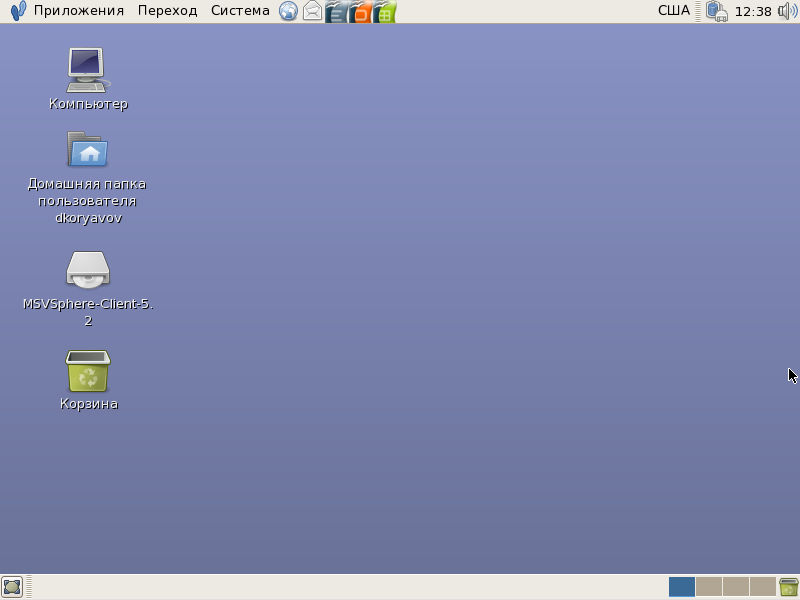Open the dkoryavov home folder icon
This screenshot has width=800, height=600.
click(88, 150)
